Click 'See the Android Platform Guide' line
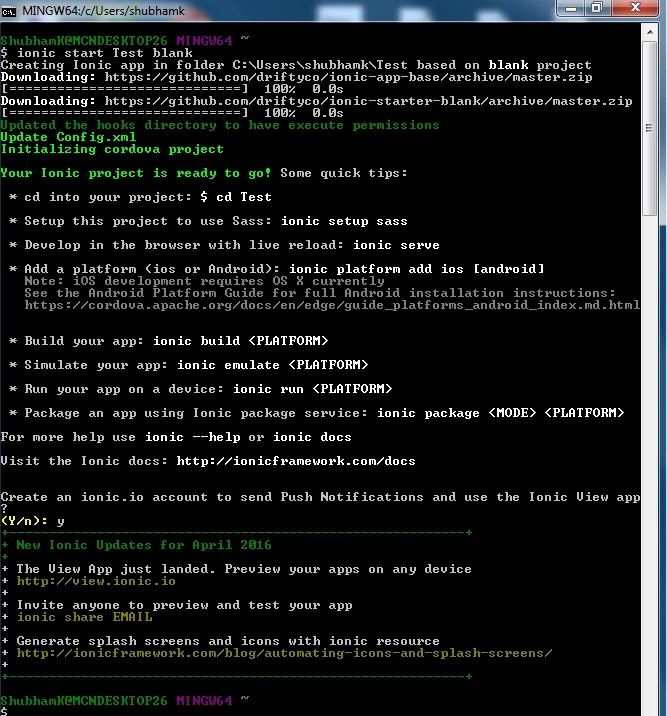This screenshot has height=716, width=667. (320, 293)
